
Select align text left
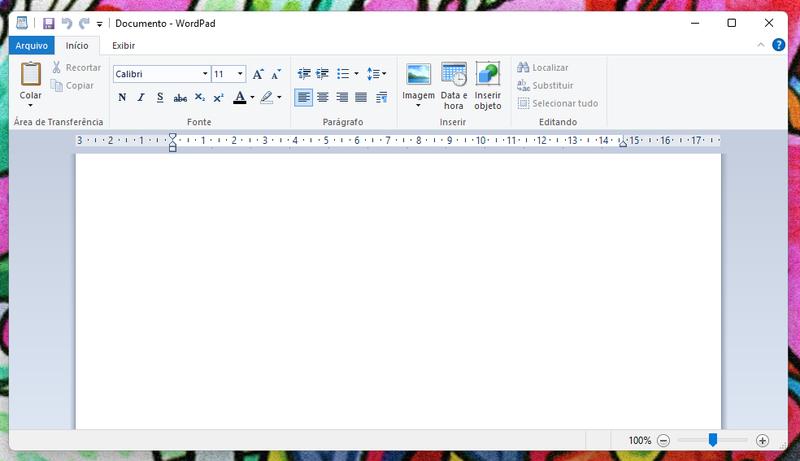[304, 97]
